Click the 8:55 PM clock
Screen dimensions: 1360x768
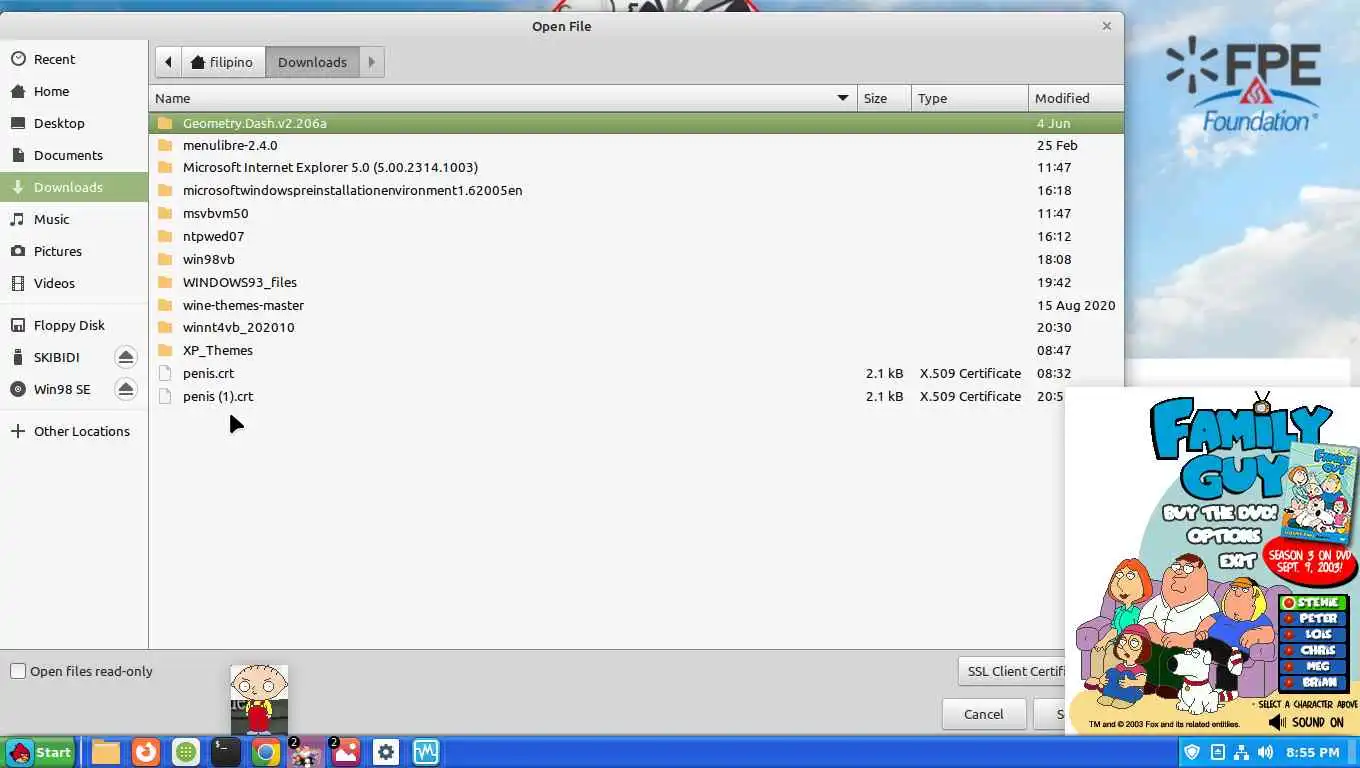point(1312,752)
